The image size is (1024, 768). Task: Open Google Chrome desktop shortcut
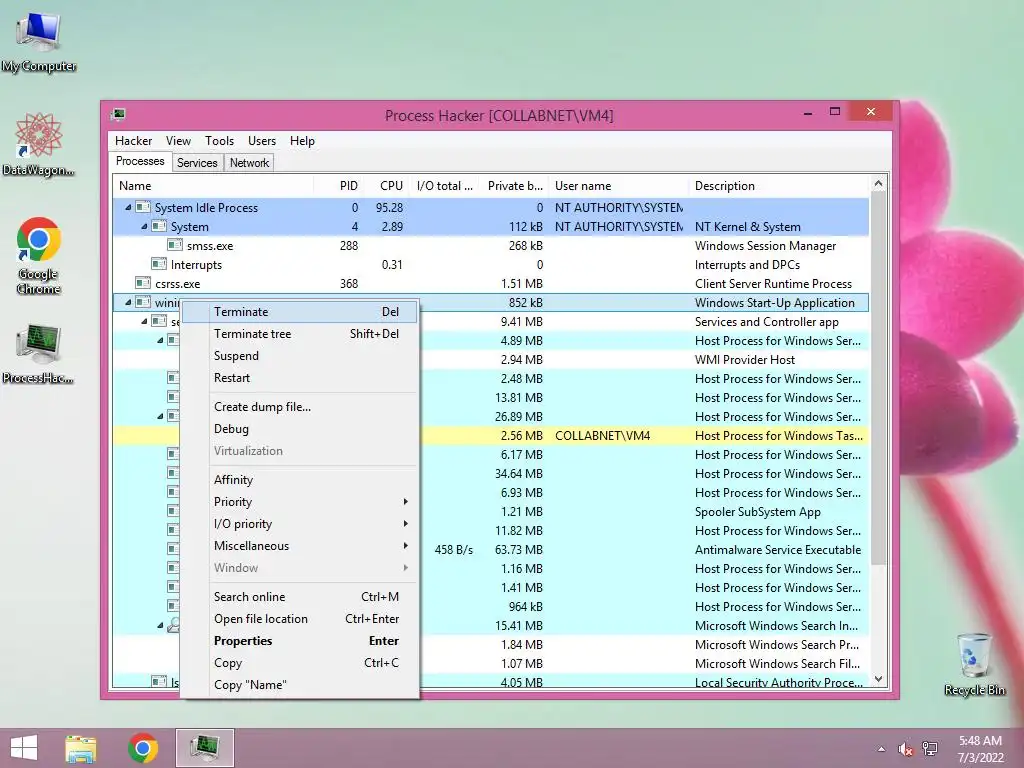39,255
